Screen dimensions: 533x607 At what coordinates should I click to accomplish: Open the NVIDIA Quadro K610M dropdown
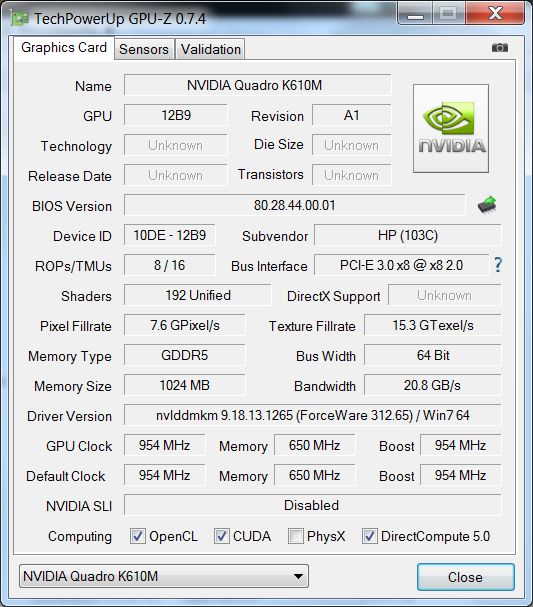pos(164,576)
